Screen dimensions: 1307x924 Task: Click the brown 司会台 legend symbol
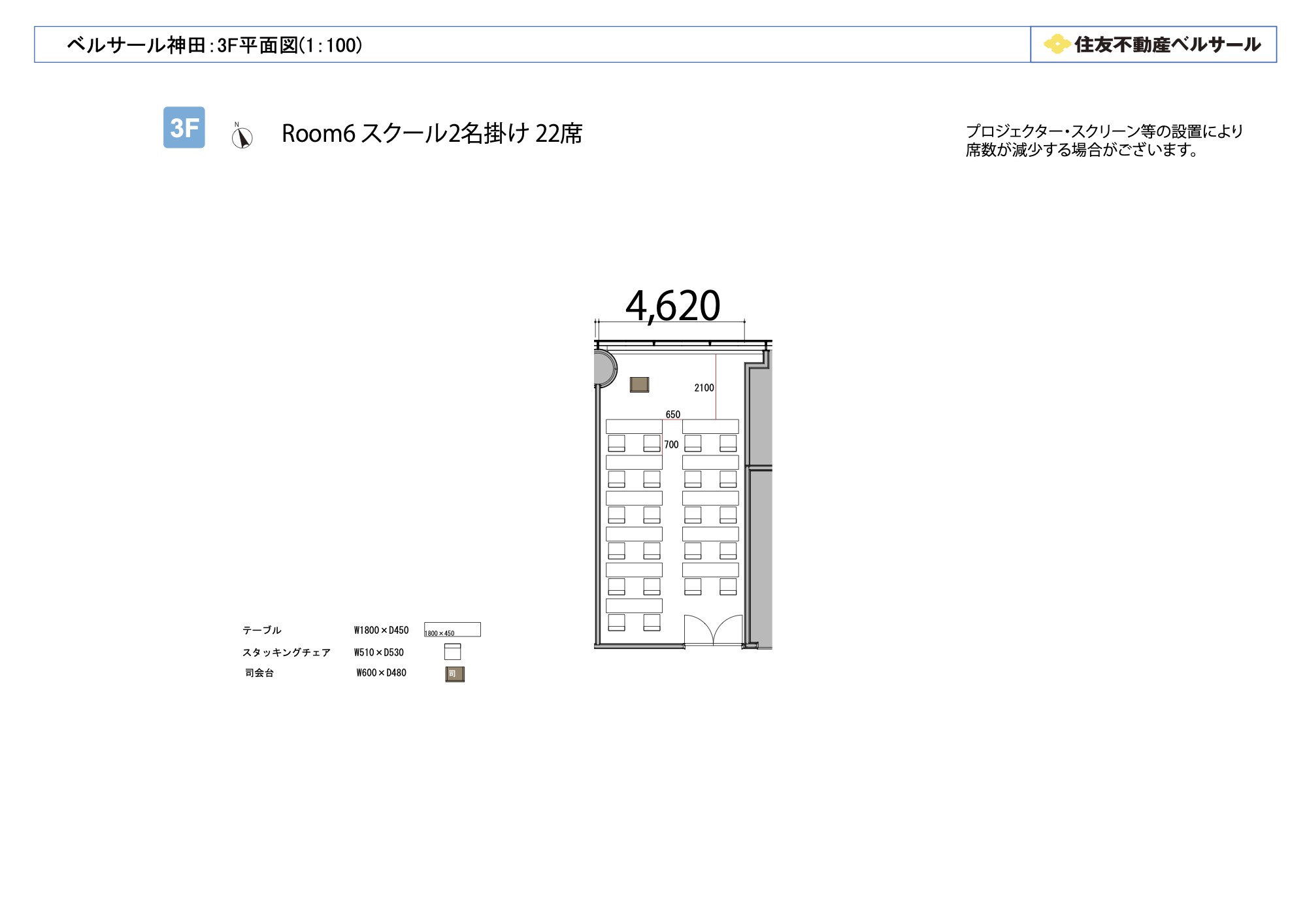click(455, 674)
